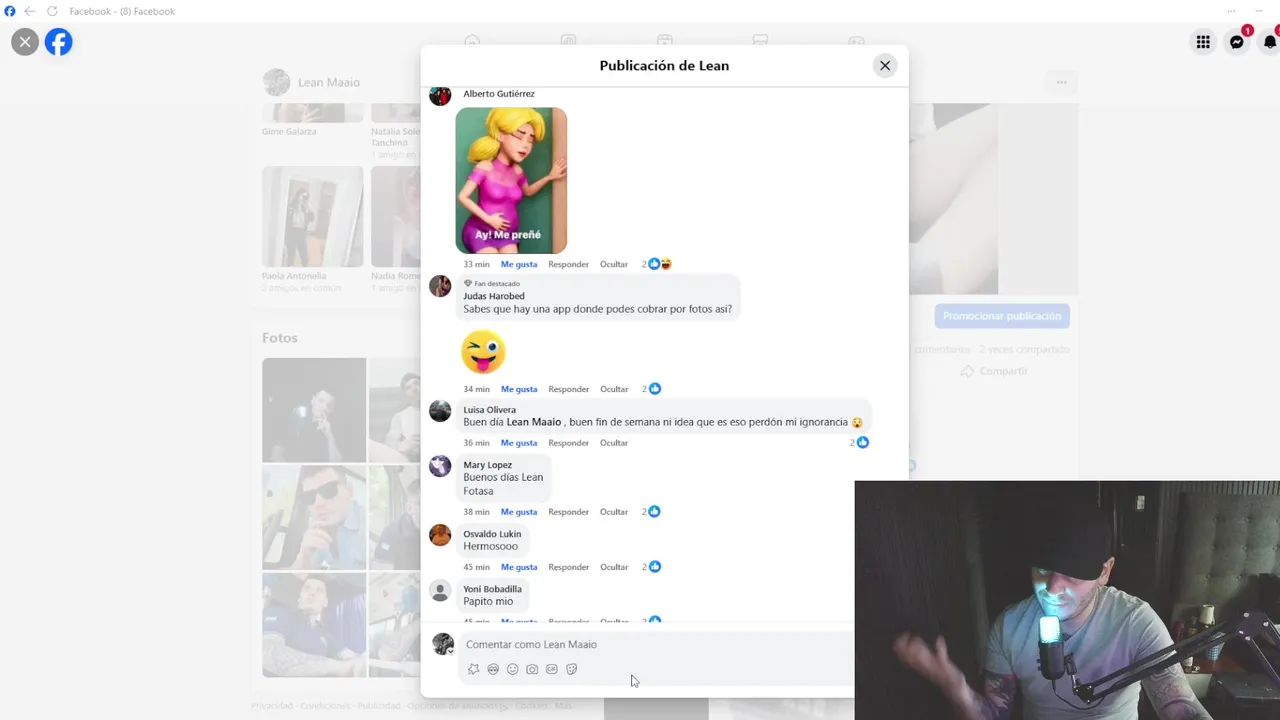Open the browser three-dot menu at top right

(x=1231, y=11)
